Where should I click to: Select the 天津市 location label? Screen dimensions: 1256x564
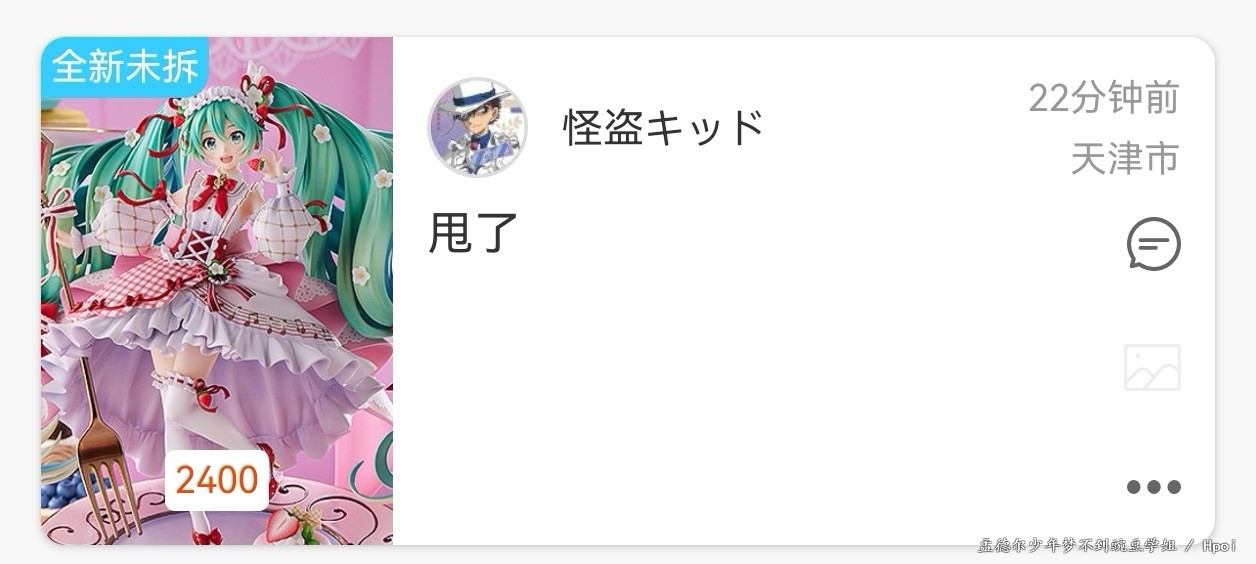(x=1125, y=158)
